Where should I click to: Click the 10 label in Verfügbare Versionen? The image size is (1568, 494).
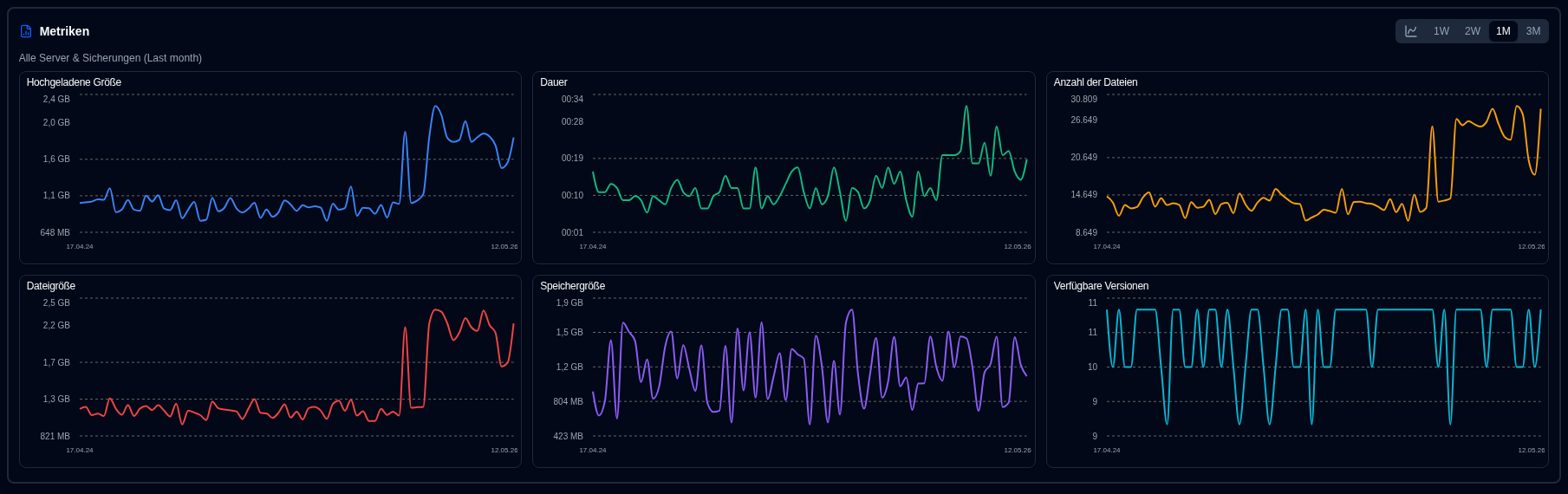pos(1092,367)
